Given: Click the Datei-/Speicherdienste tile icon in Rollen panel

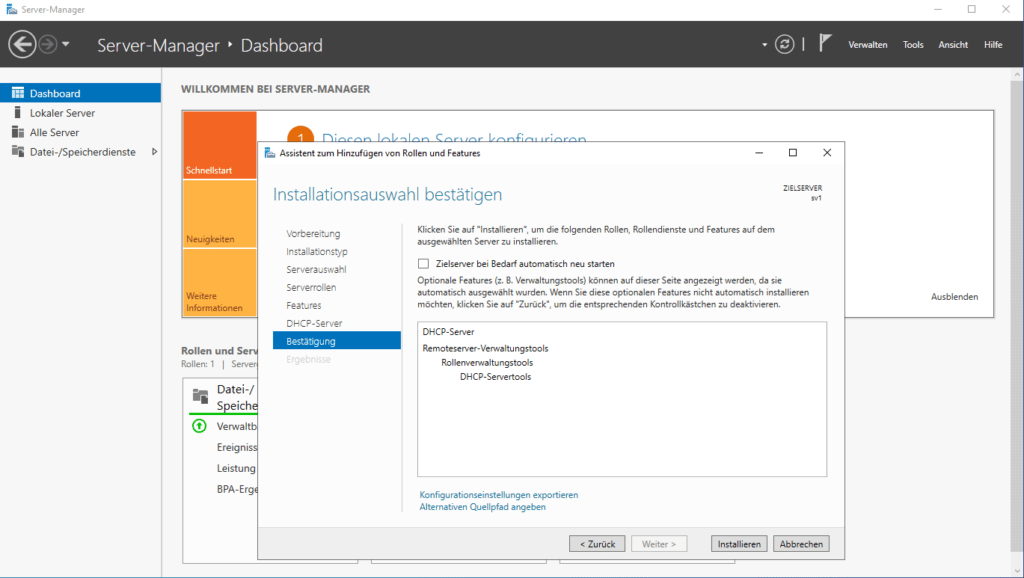Looking at the screenshot, I should [201, 397].
